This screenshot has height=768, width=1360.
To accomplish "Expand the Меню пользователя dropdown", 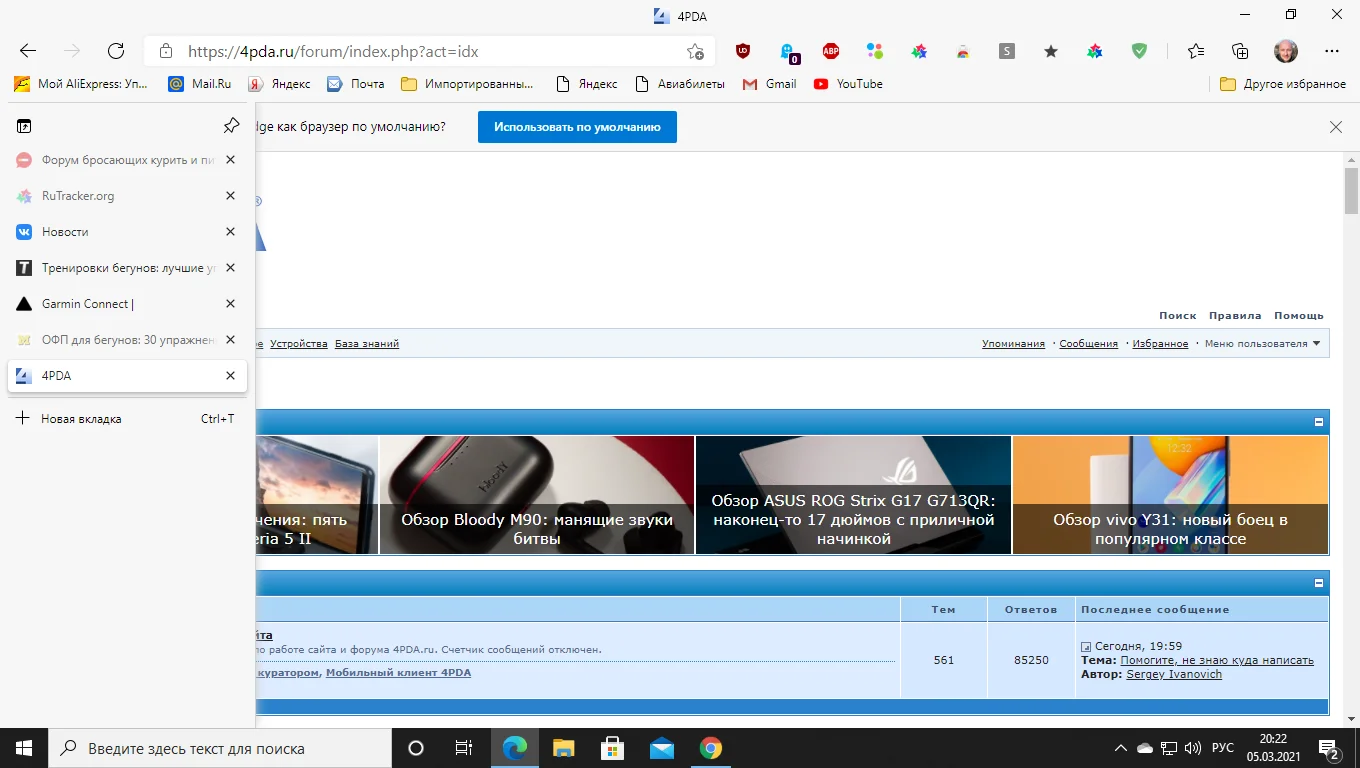I will [x=1262, y=344].
